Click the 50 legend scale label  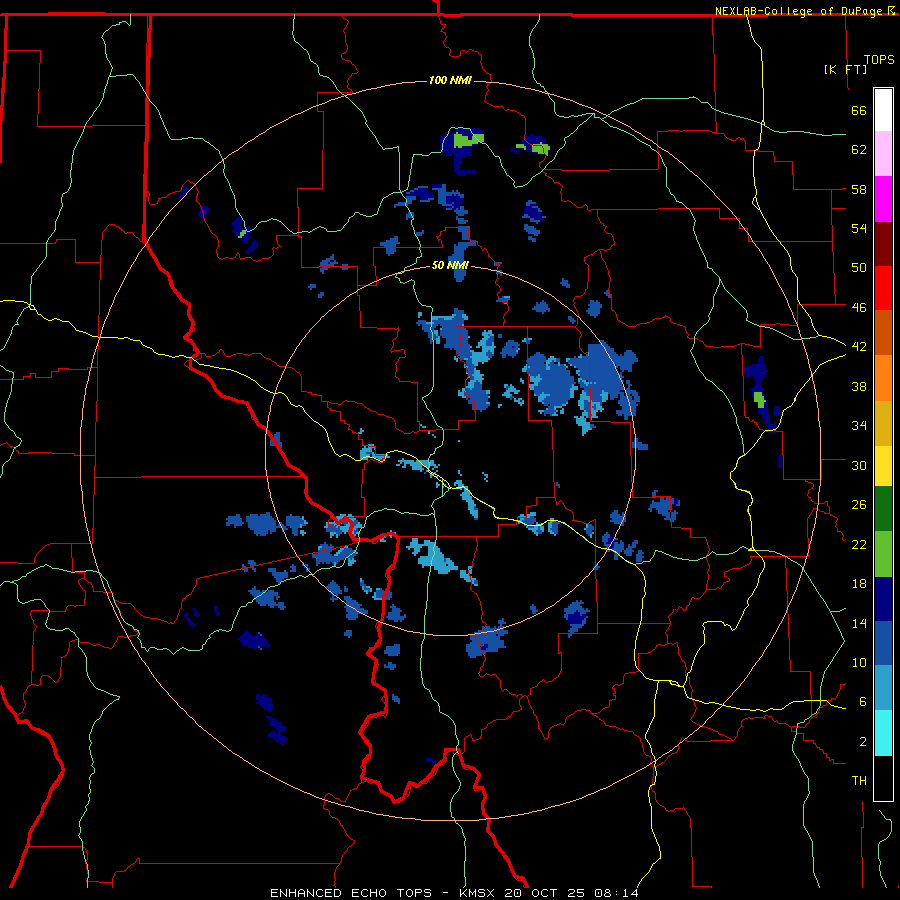pos(859,268)
